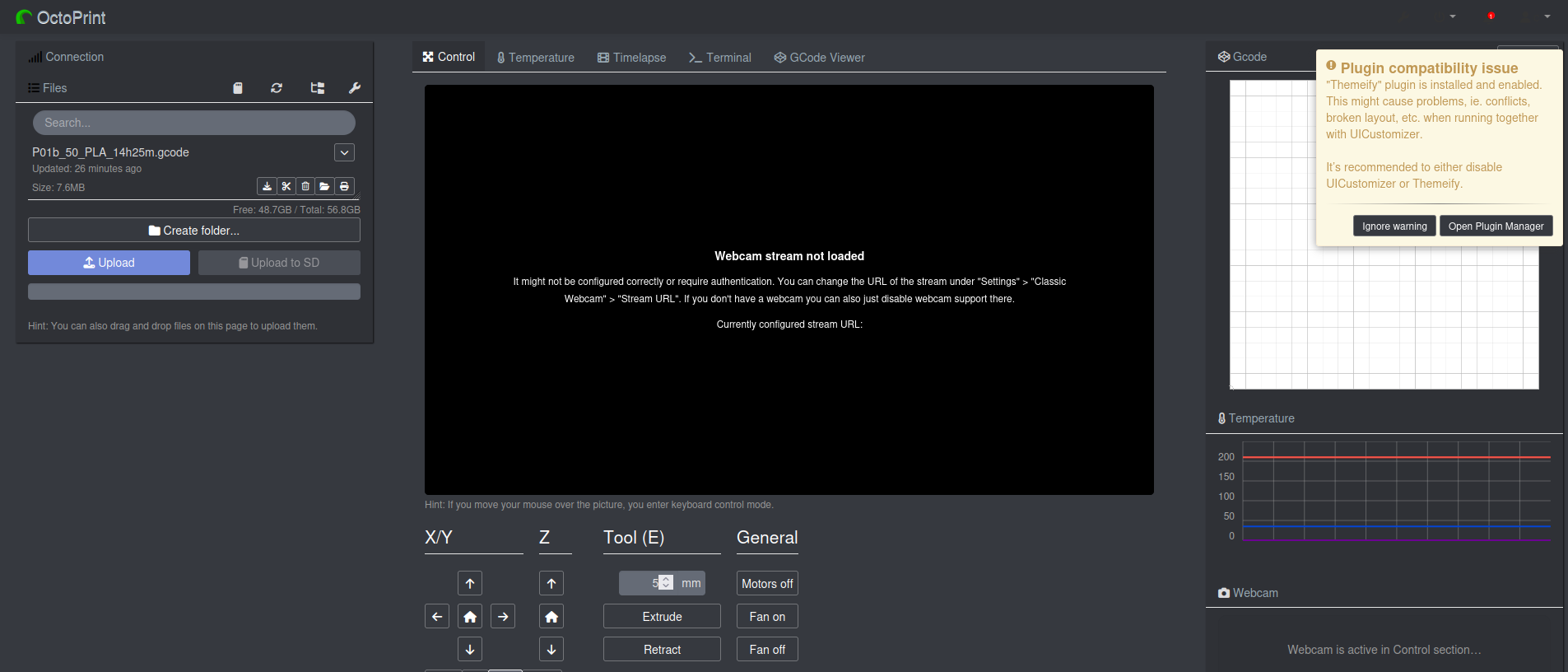Click the 'Plugin compatibility issue' heading
Image resolution: width=1568 pixels, height=672 pixels.
pyautogui.click(x=1429, y=68)
